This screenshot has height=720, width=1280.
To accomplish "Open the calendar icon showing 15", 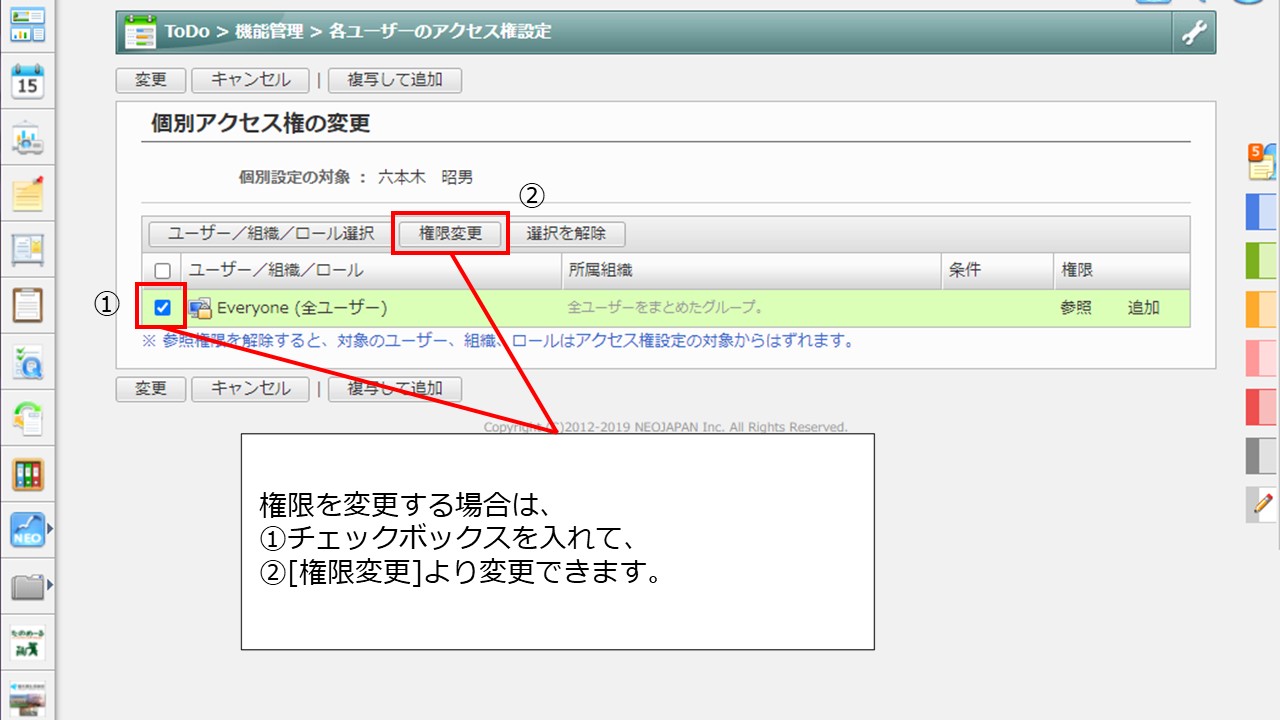I will pyautogui.click(x=28, y=81).
